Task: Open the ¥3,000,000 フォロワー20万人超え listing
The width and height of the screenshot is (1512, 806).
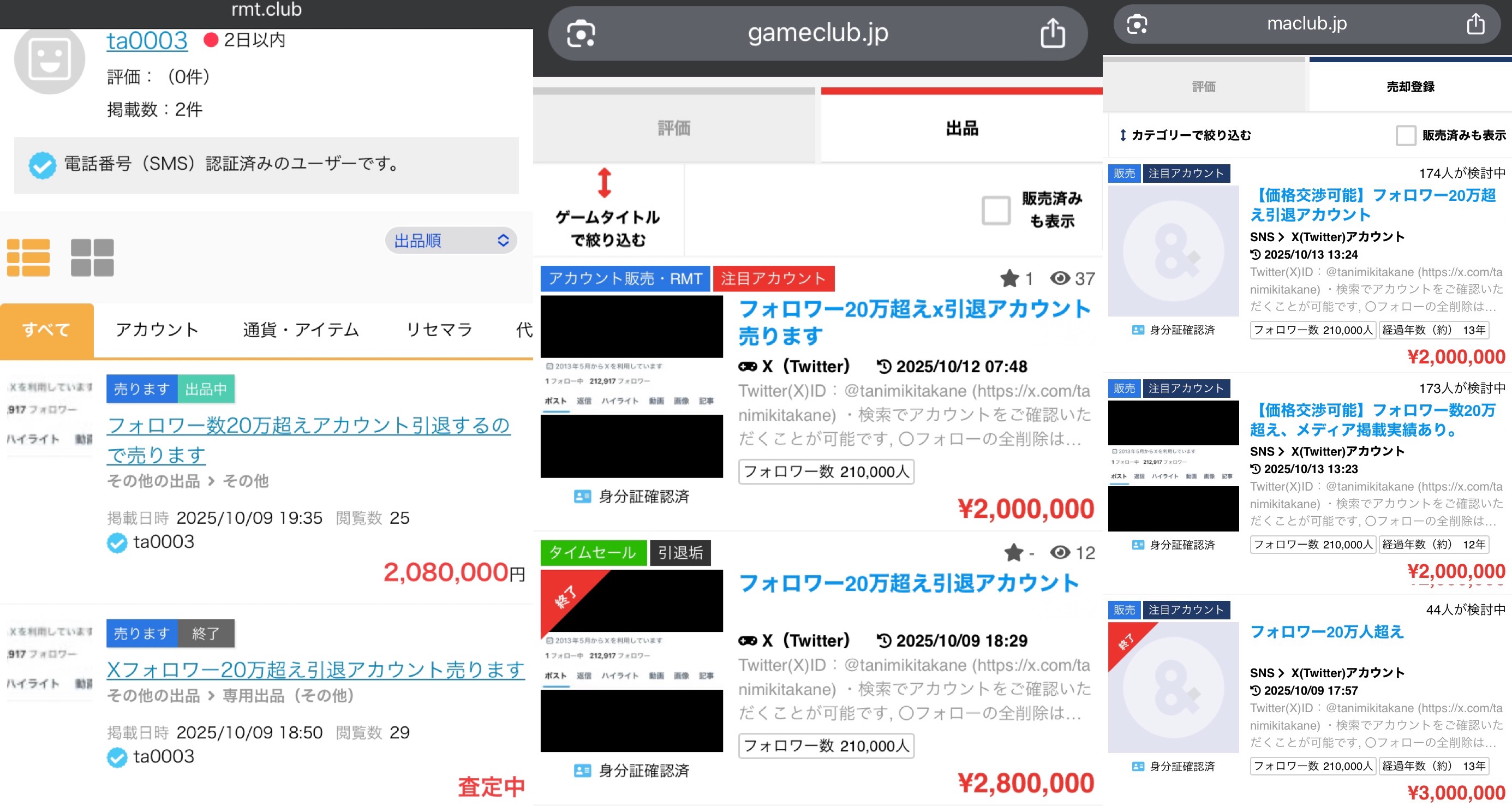Action: point(1326,632)
